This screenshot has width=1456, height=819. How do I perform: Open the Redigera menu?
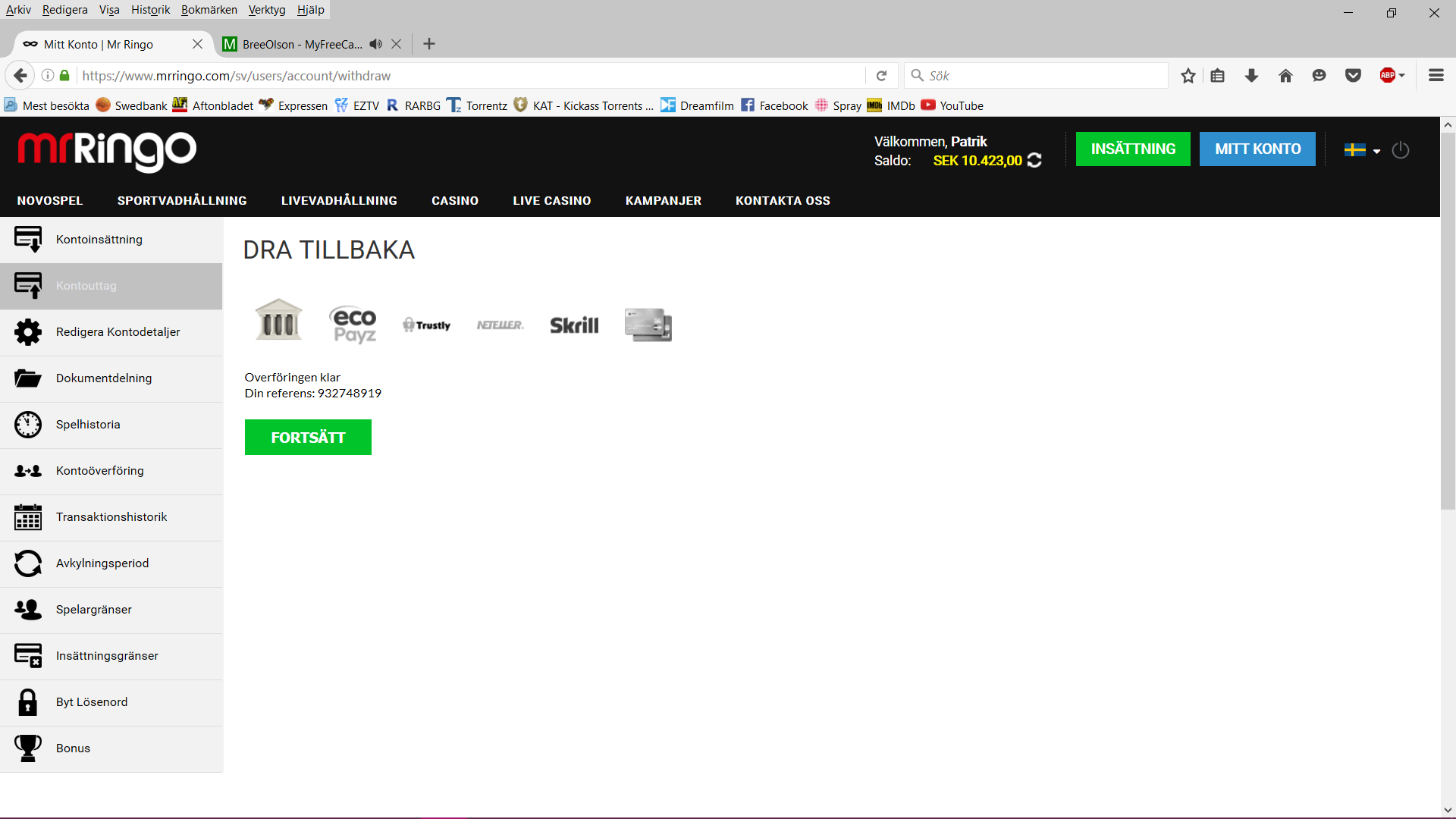(x=65, y=10)
